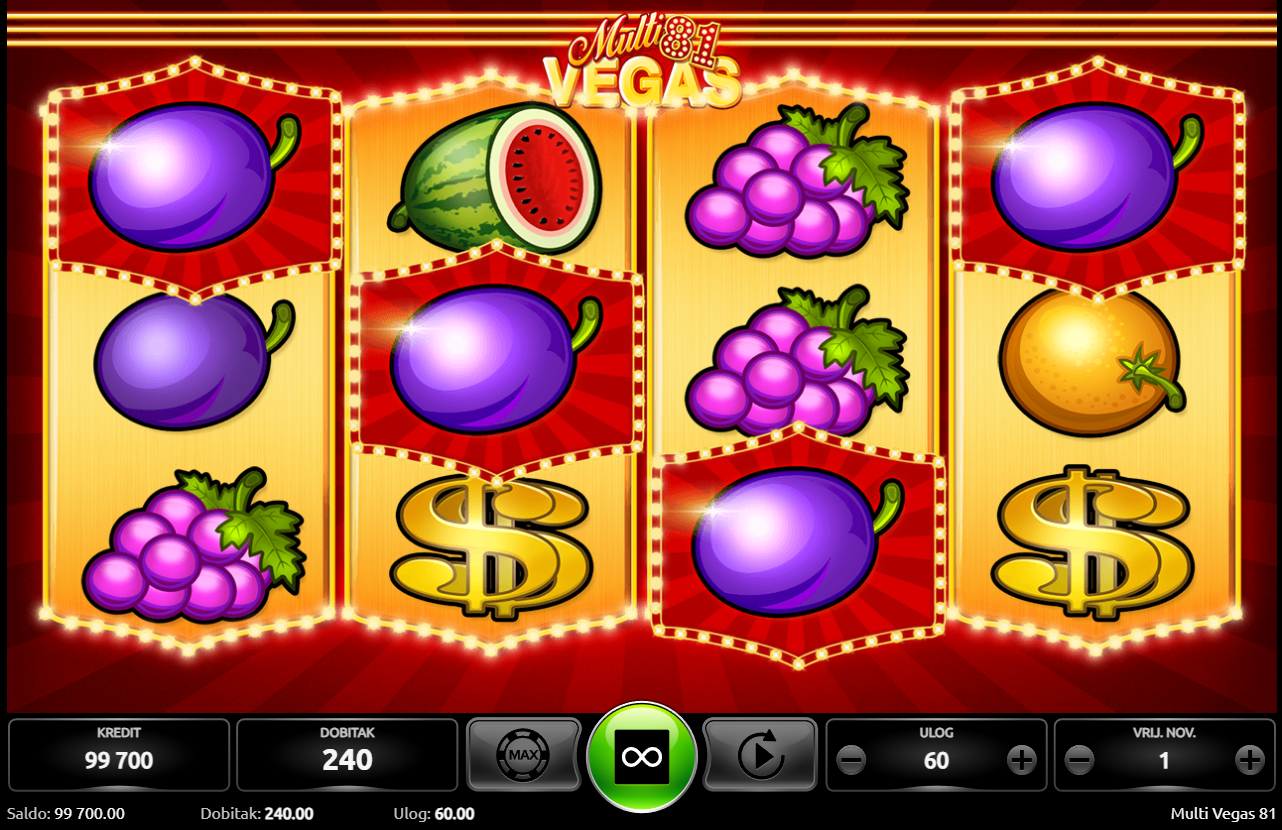Click the Multi 81 Vegas logo

(644, 62)
